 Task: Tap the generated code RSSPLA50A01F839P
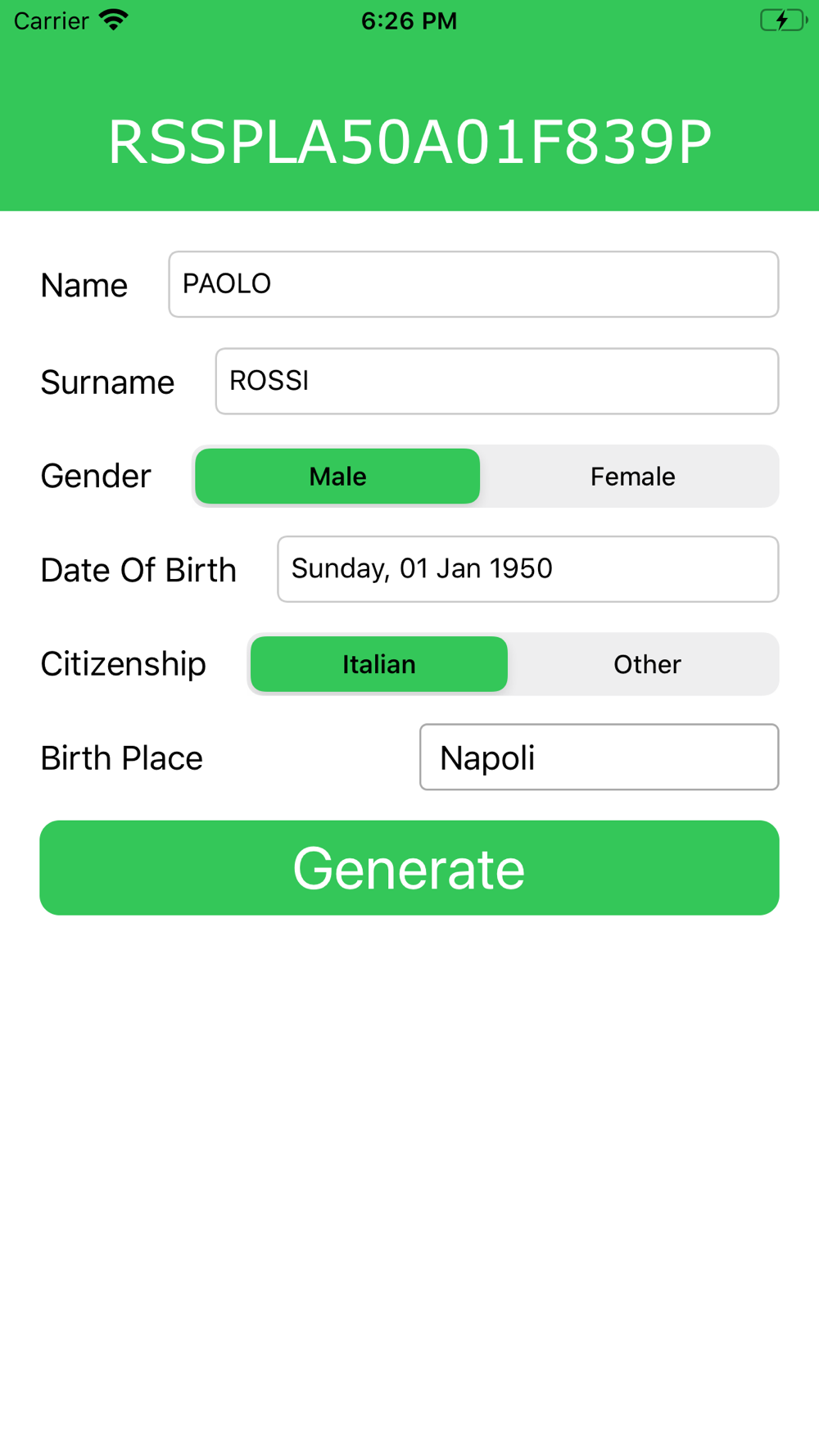click(409, 143)
